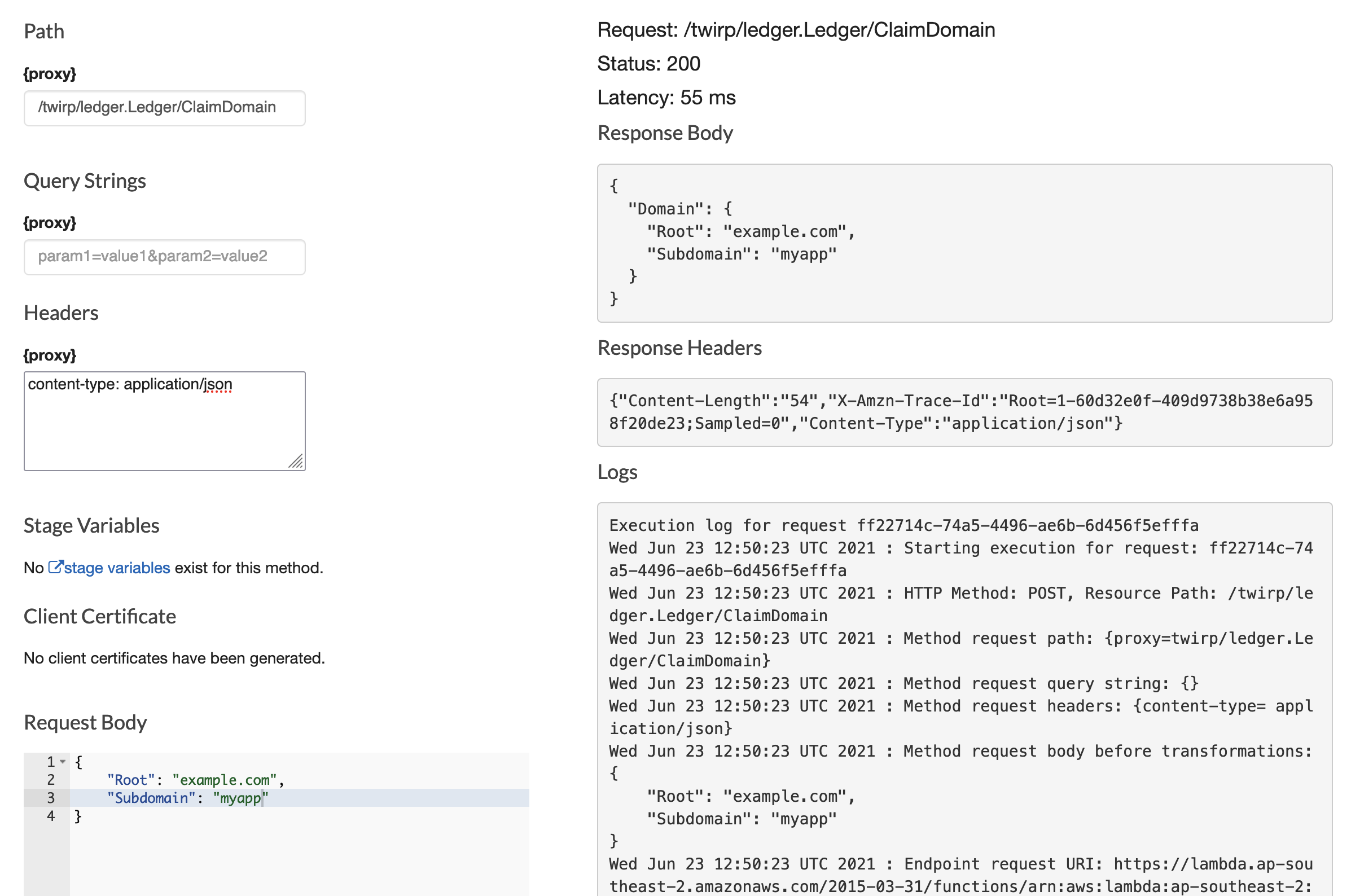Click the Response Headers output box
Image resolution: width=1351 pixels, height=896 pixels.
tap(964, 412)
